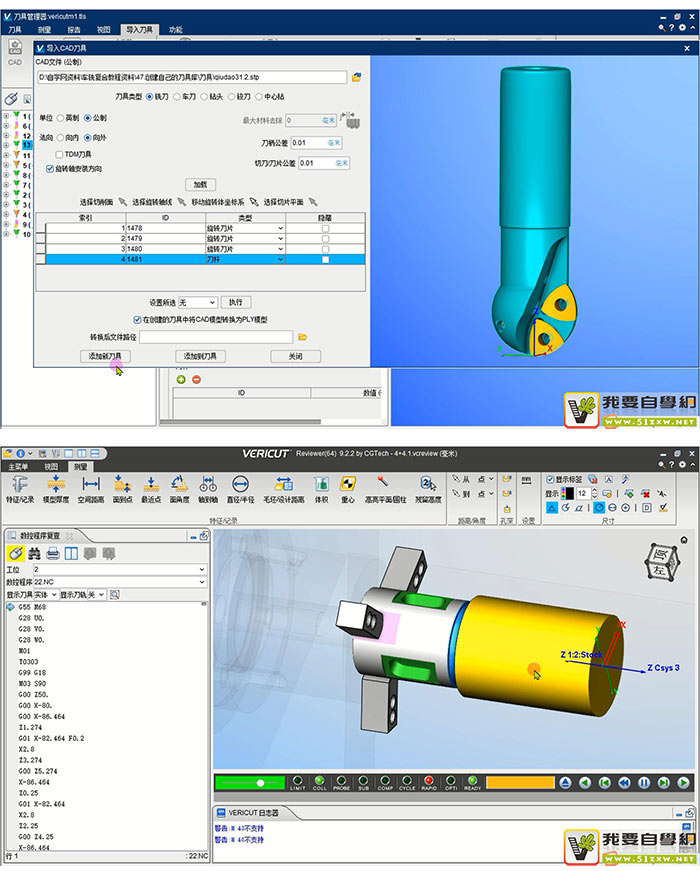Select 铣刀 tool type radio button
The image size is (700, 871).
(x=149, y=97)
